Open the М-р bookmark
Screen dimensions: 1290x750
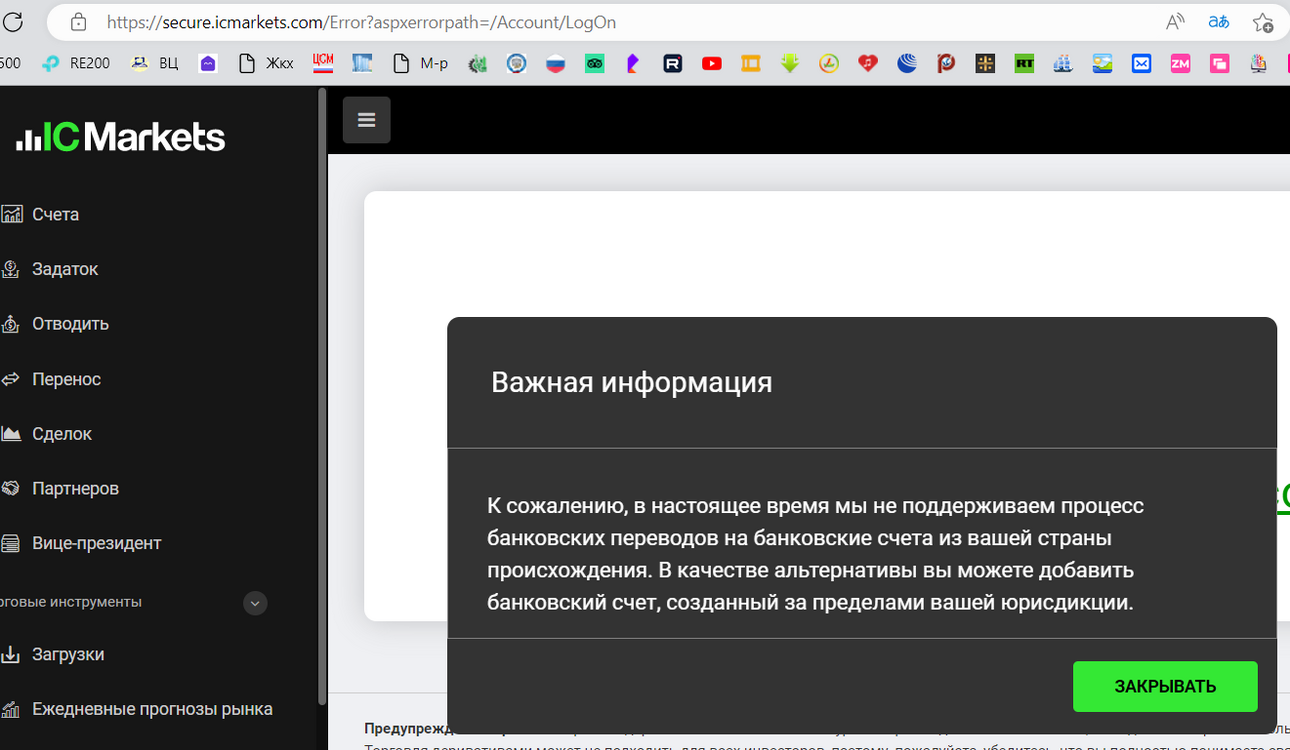421,63
